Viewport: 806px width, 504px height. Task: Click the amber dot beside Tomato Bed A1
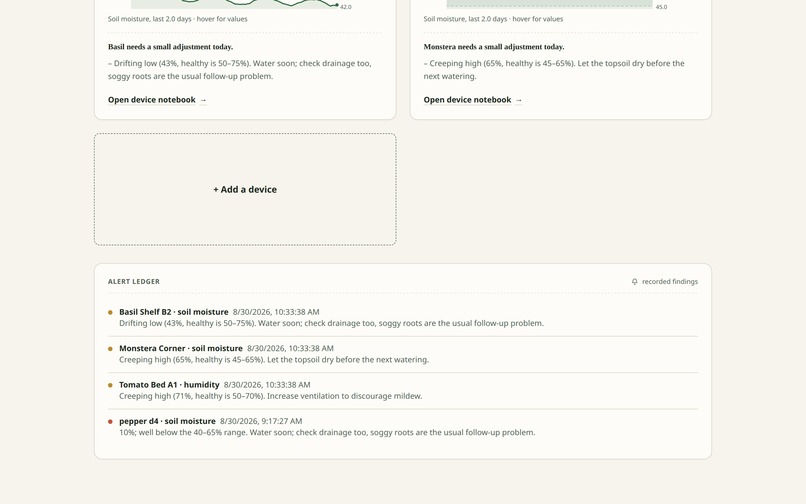click(x=110, y=385)
